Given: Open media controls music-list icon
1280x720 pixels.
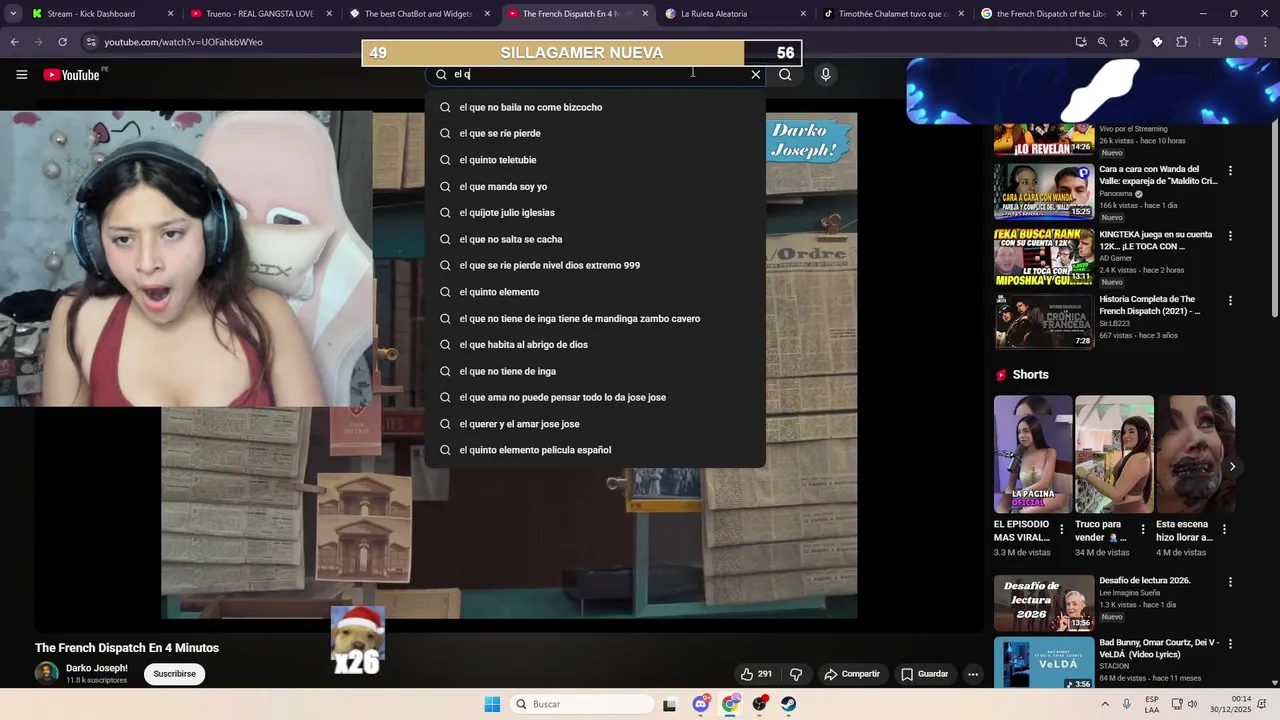Looking at the screenshot, I should coord(1217,42).
